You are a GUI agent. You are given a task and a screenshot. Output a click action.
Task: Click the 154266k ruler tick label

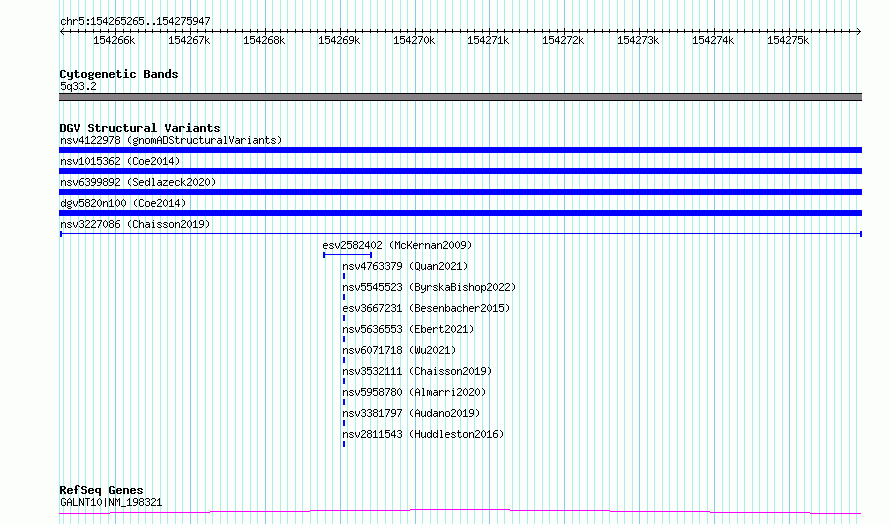(x=114, y=40)
